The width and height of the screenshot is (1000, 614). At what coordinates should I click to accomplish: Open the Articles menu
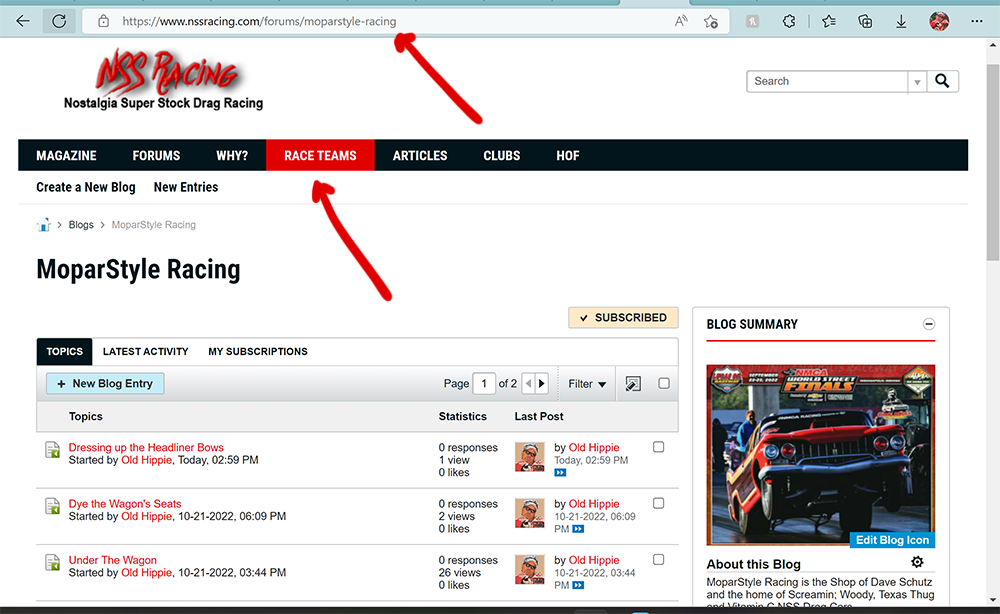[x=420, y=156]
